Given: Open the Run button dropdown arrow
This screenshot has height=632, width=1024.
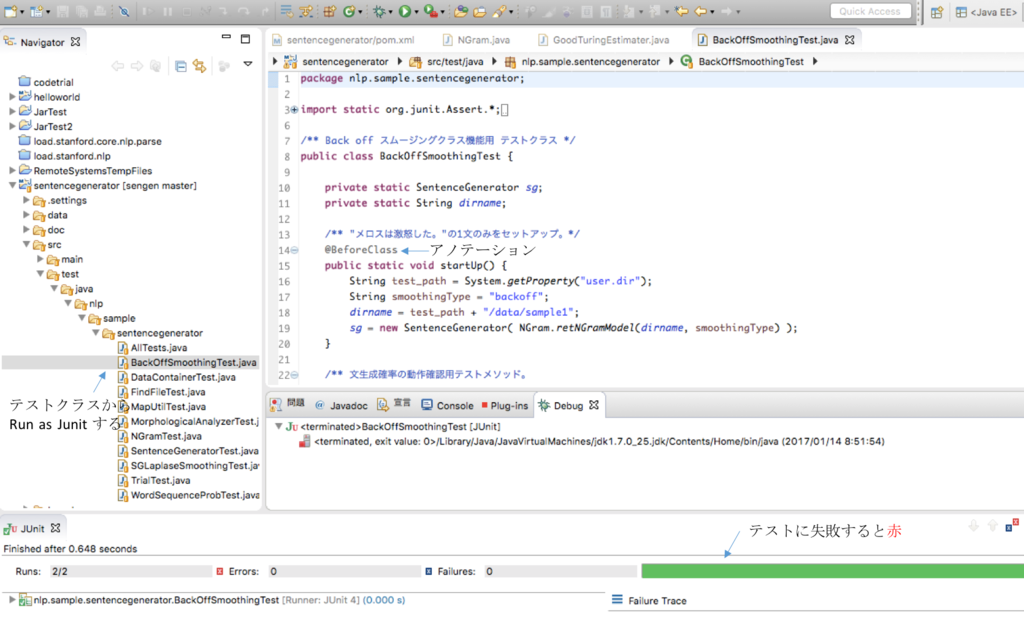Looking at the screenshot, I should (417, 12).
